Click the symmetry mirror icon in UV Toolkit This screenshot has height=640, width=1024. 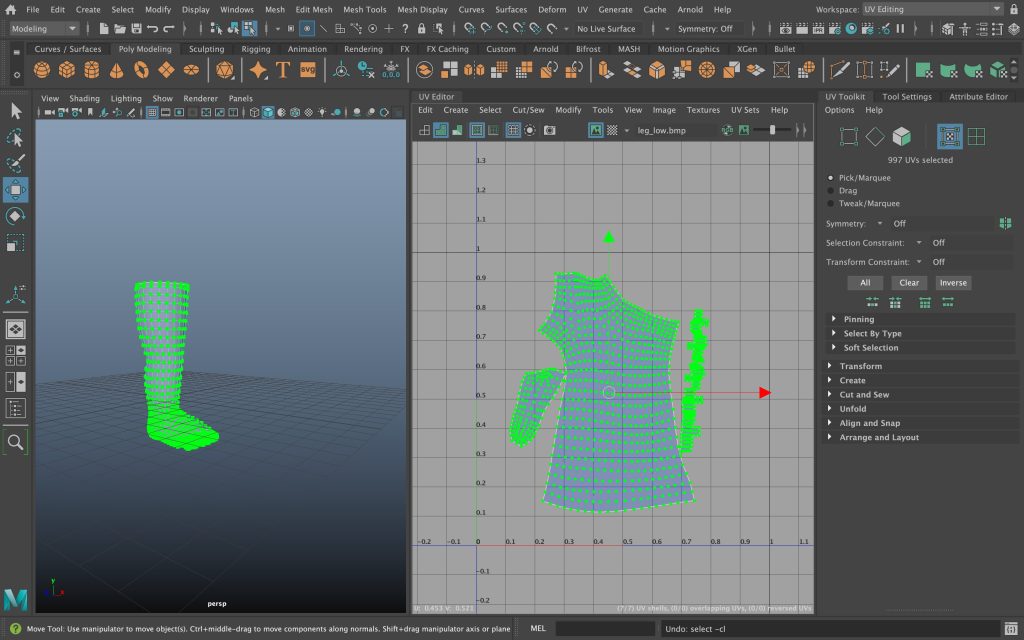point(1005,223)
